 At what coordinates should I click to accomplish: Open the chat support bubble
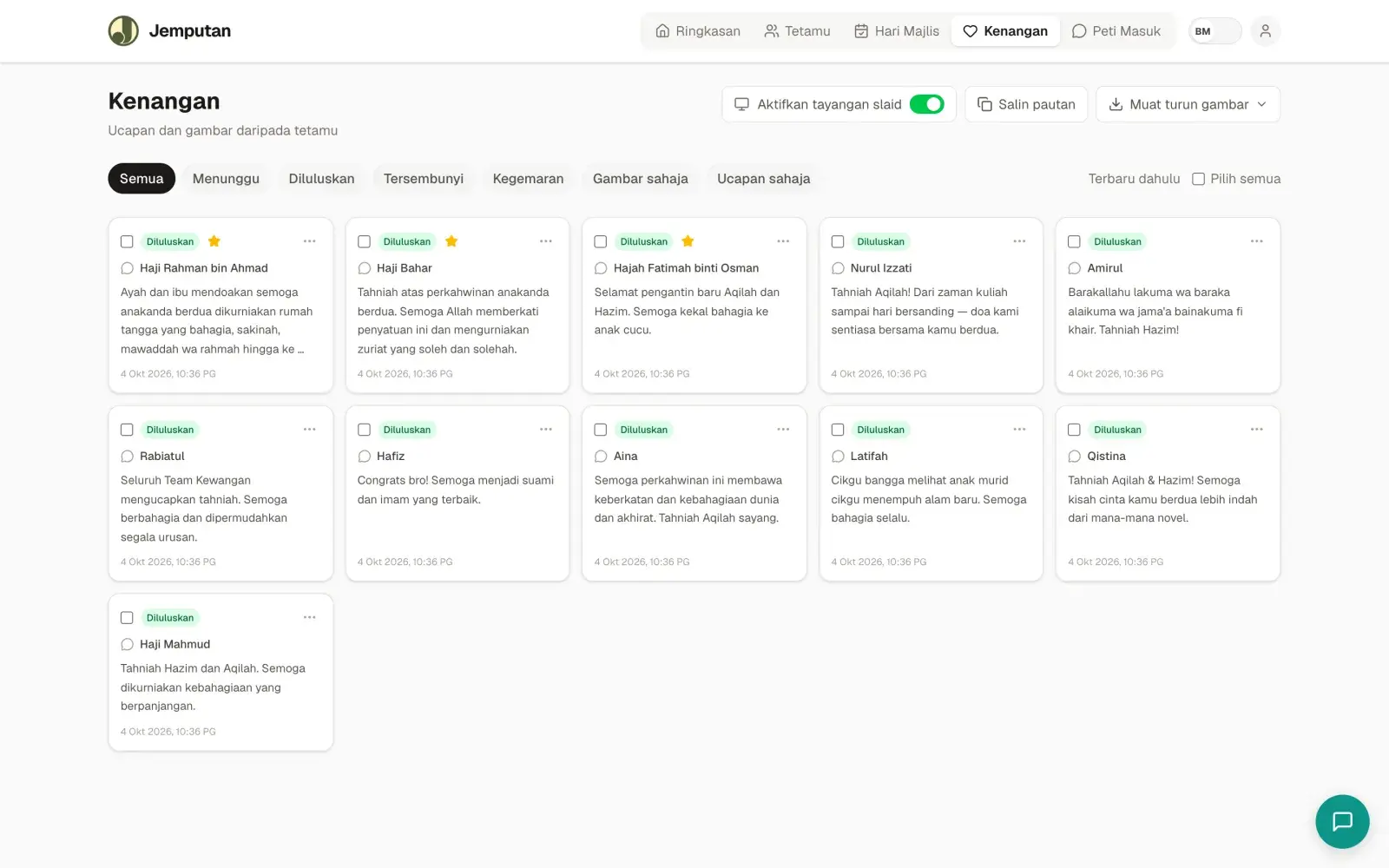click(1342, 821)
